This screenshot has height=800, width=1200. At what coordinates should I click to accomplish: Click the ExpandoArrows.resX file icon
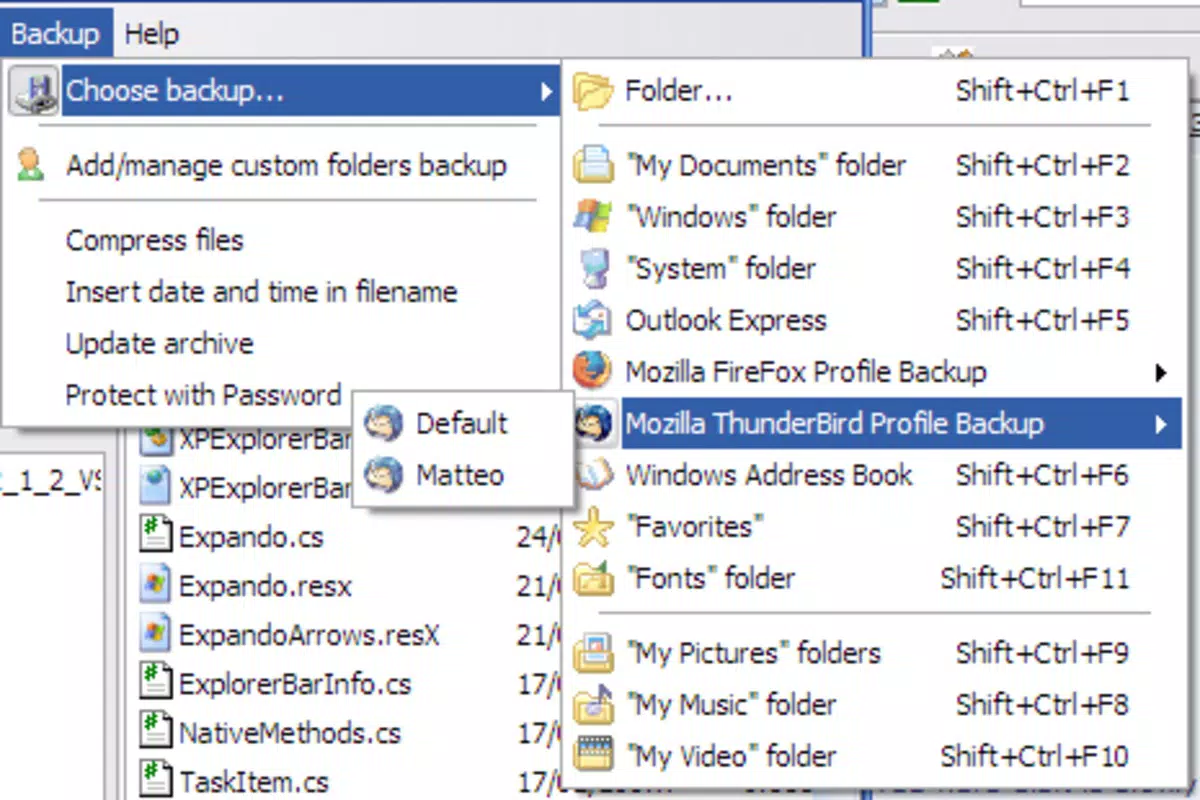click(155, 634)
